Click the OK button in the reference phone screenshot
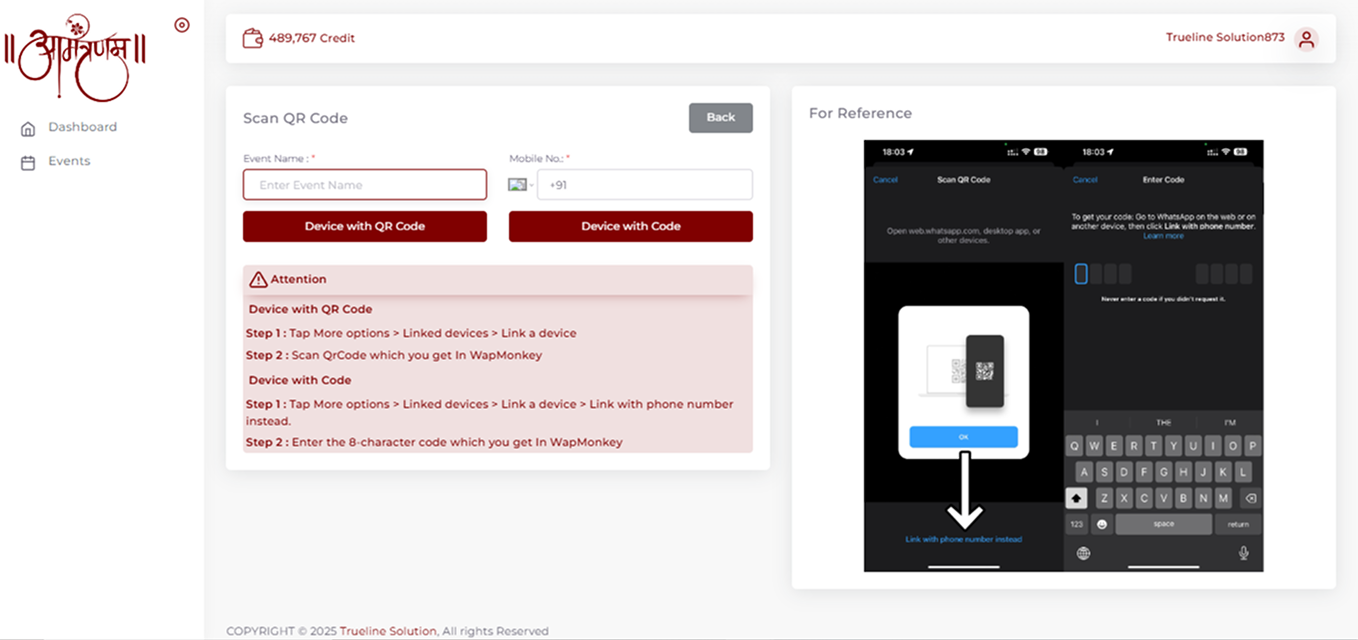 point(963,437)
